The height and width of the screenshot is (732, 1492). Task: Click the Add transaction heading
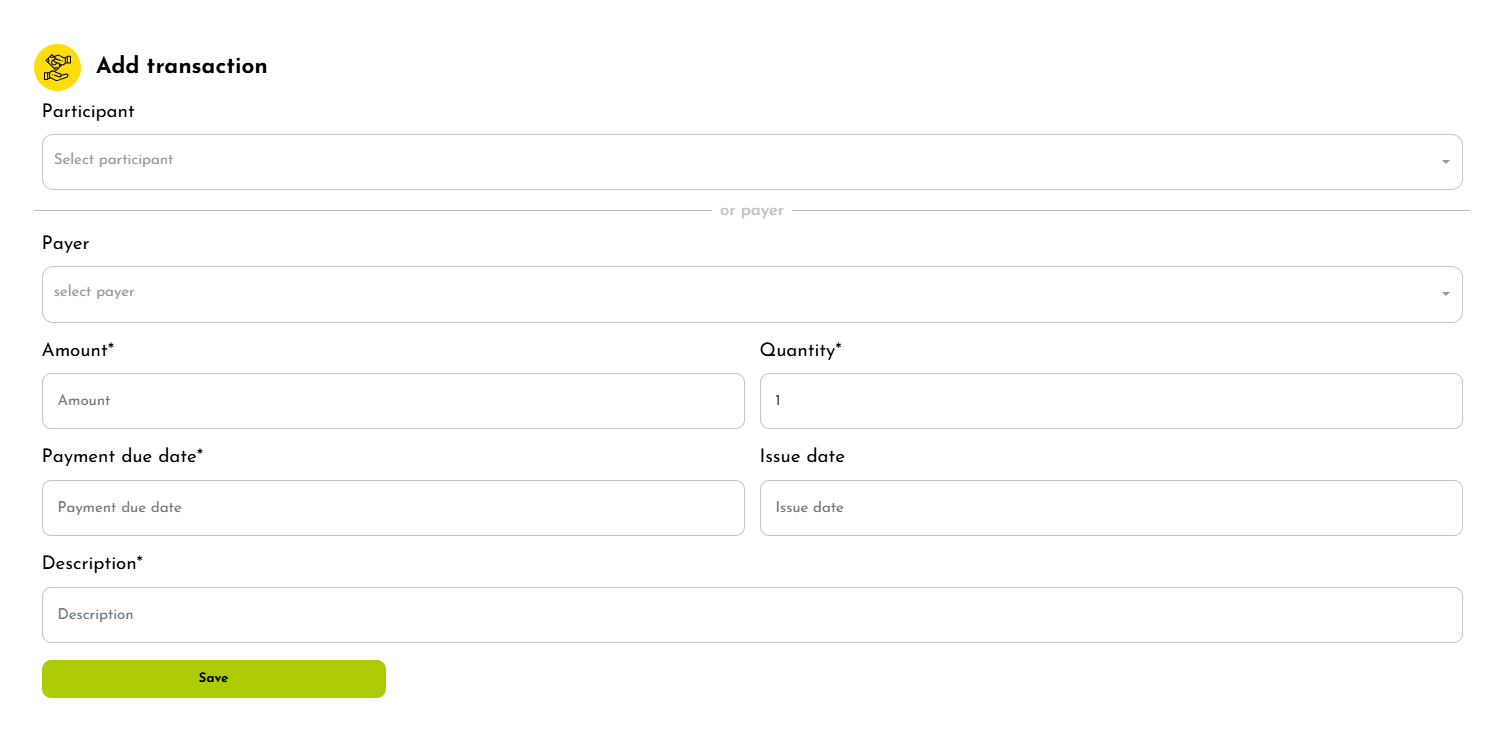point(181,67)
